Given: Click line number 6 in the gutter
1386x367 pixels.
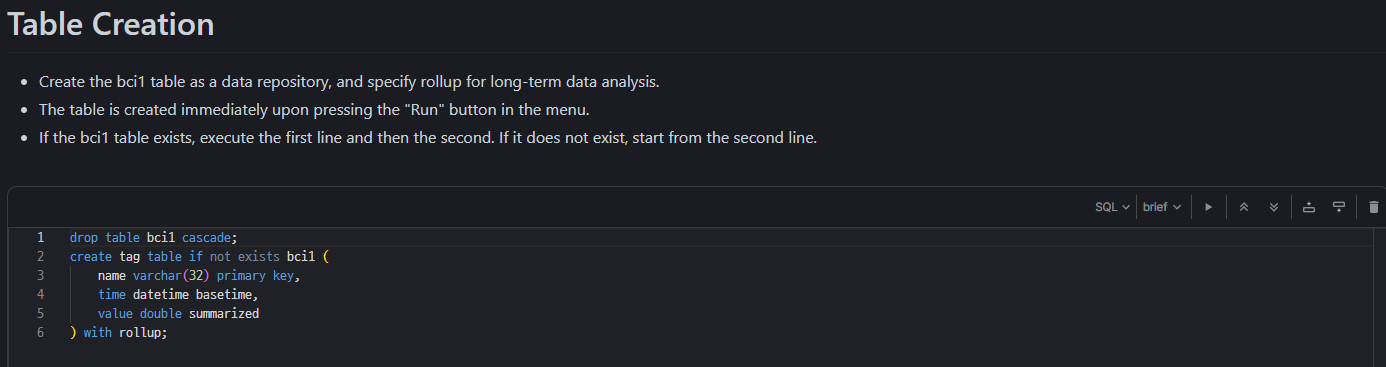Looking at the screenshot, I should 40,332.
